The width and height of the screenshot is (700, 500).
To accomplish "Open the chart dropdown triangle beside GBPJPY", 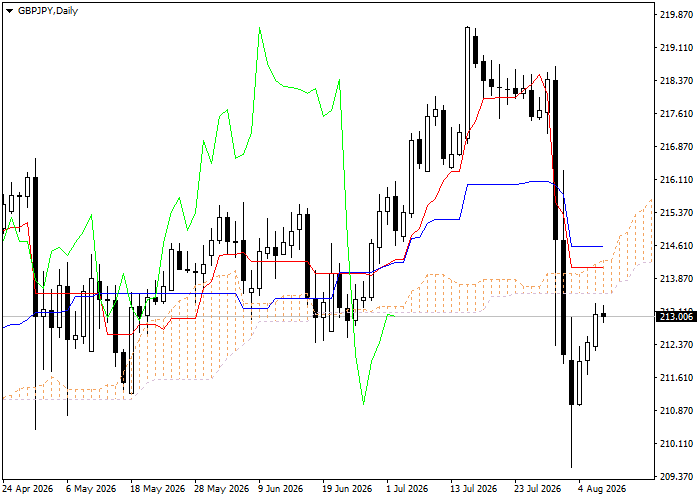I will pyautogui.click(x=9, y=11).
